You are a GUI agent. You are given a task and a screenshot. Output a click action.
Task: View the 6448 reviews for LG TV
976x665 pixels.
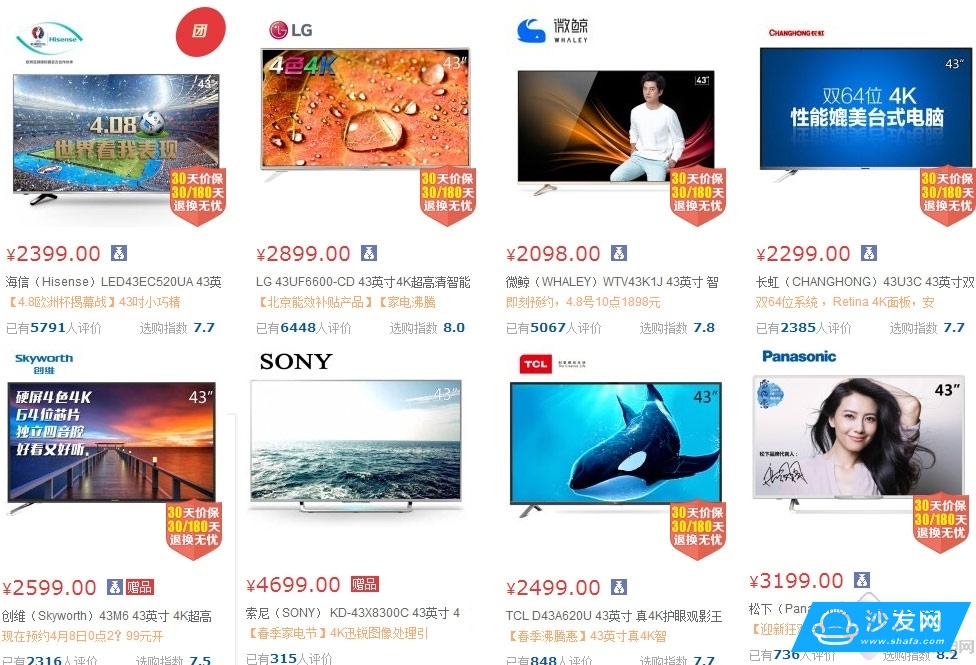pos(304,328)
